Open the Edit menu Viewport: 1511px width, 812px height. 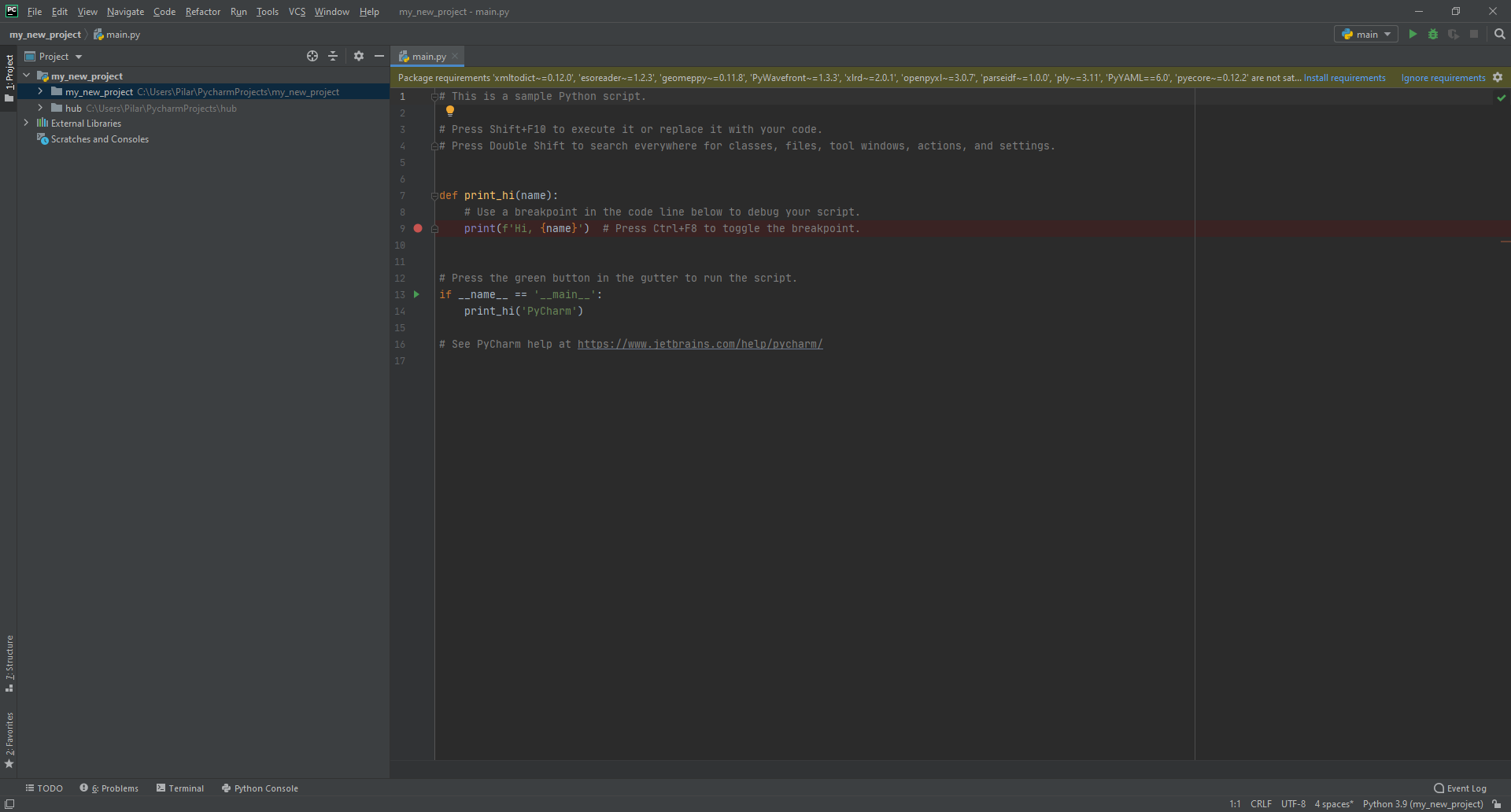[x=60, y=11]
